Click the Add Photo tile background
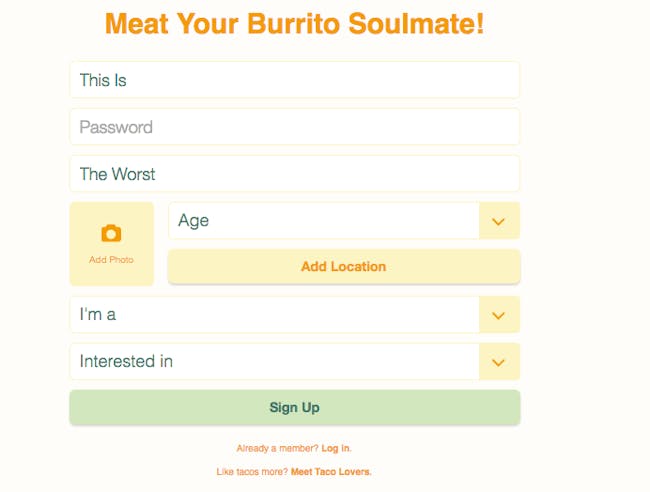650x492 pixels. 112,244
